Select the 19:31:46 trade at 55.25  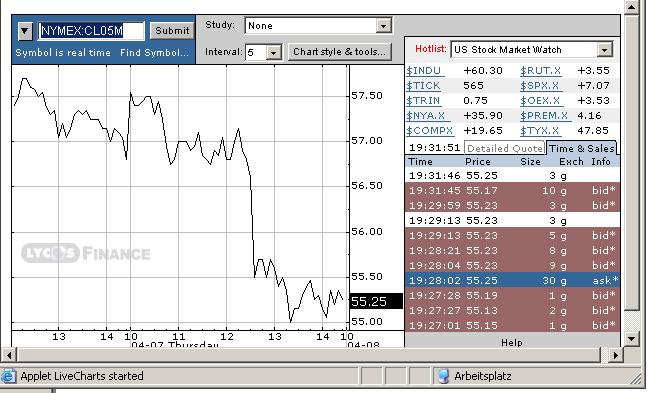click(512, 176)
